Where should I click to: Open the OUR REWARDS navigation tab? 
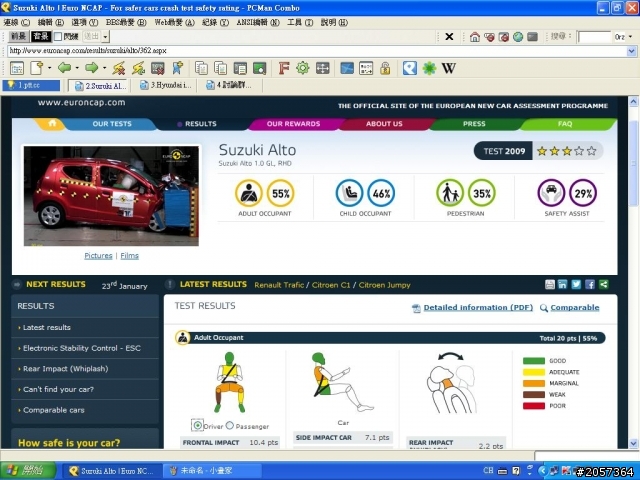point(293,124)
